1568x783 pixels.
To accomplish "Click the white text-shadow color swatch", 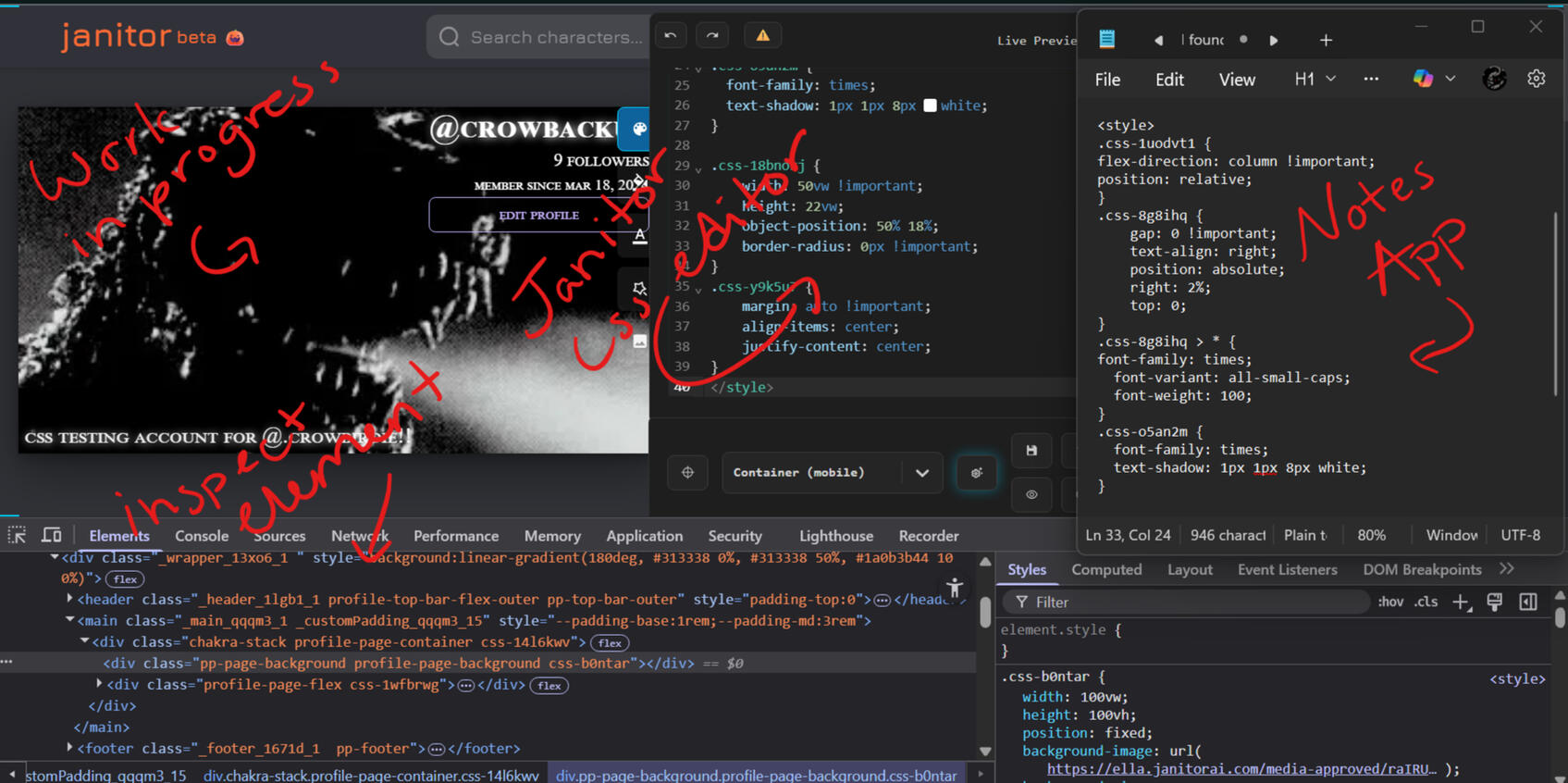I will [x=930, y=106].
